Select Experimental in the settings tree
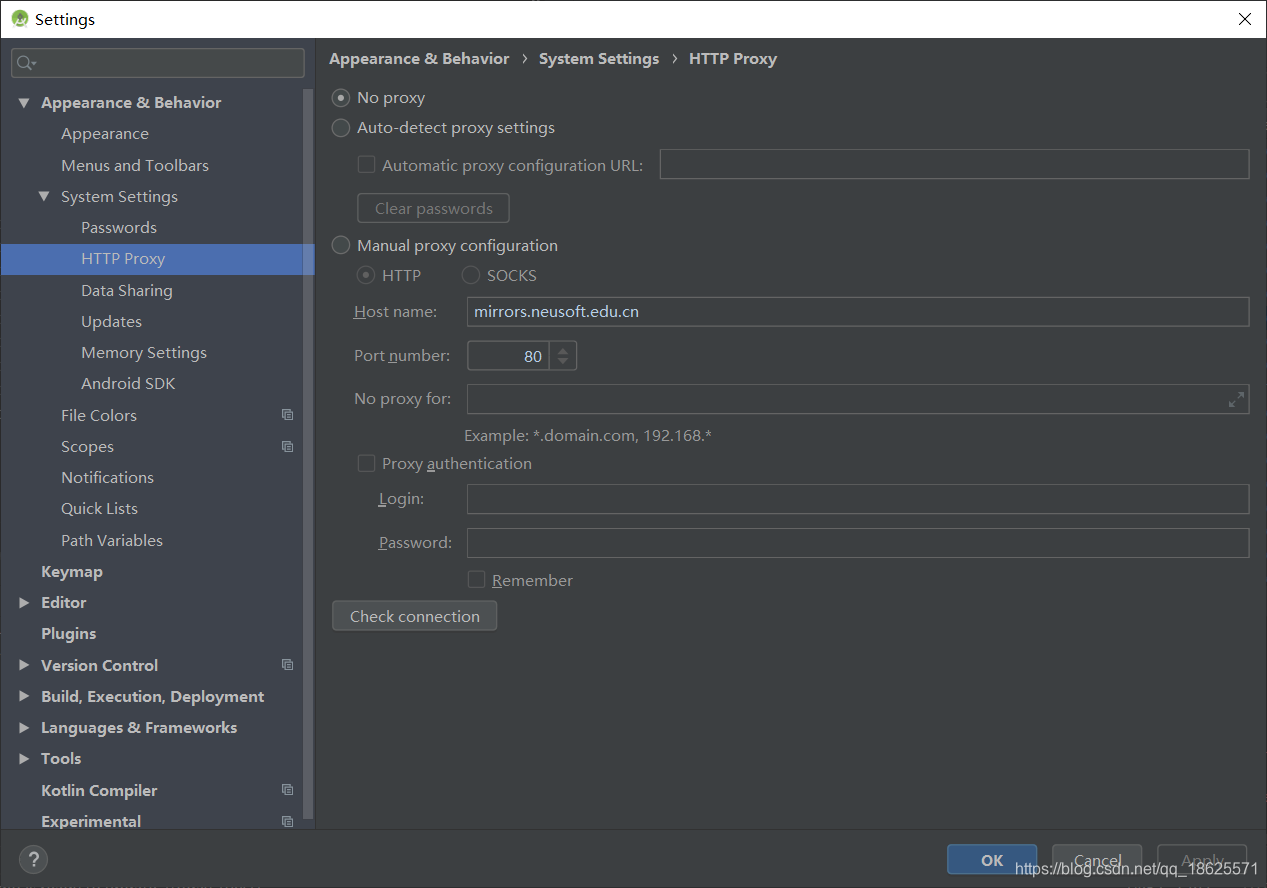Image resolution: width=1267 pixels, height=888 pixels. [91, 821]
